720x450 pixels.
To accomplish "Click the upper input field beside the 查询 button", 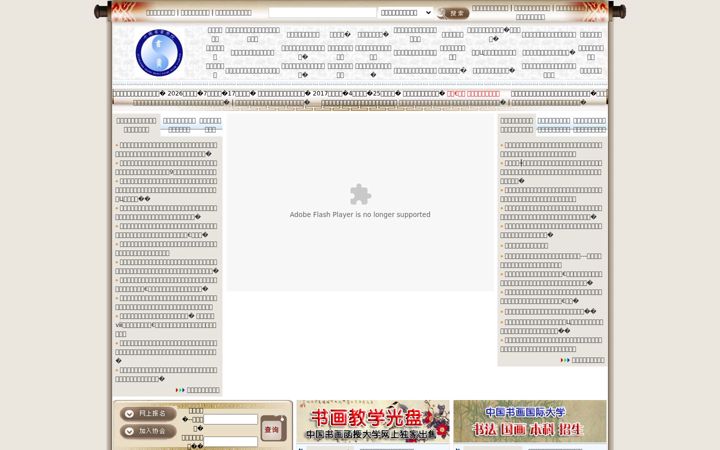I will click(231, 419).
